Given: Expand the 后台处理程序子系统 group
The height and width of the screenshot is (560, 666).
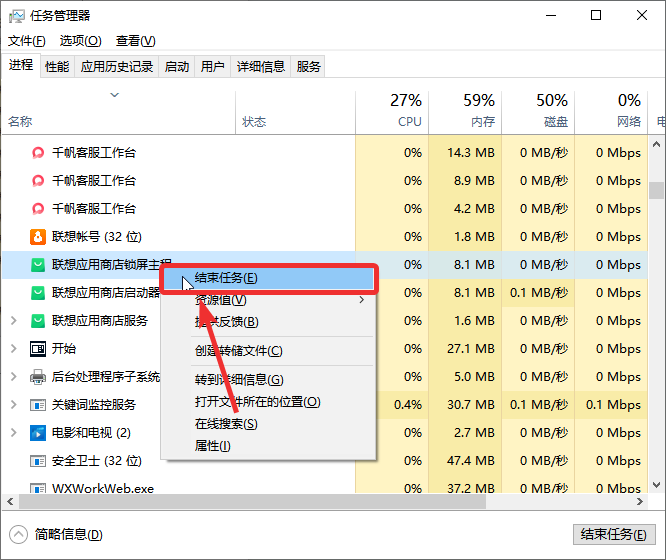Looking at the screenshot, I should click(x=14, y=377).
